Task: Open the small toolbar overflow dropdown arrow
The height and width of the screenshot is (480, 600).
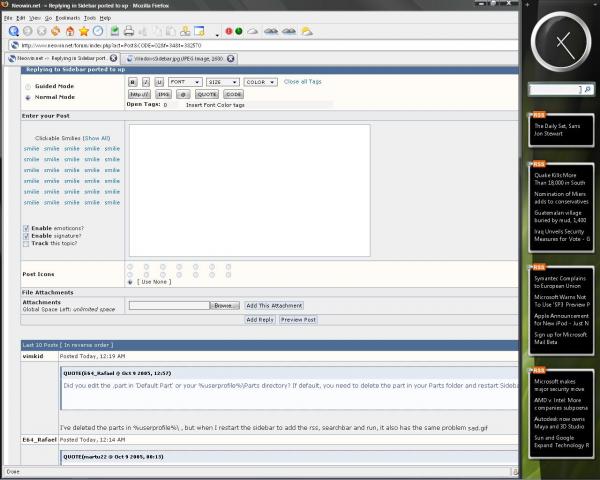Action: point(217,35)
